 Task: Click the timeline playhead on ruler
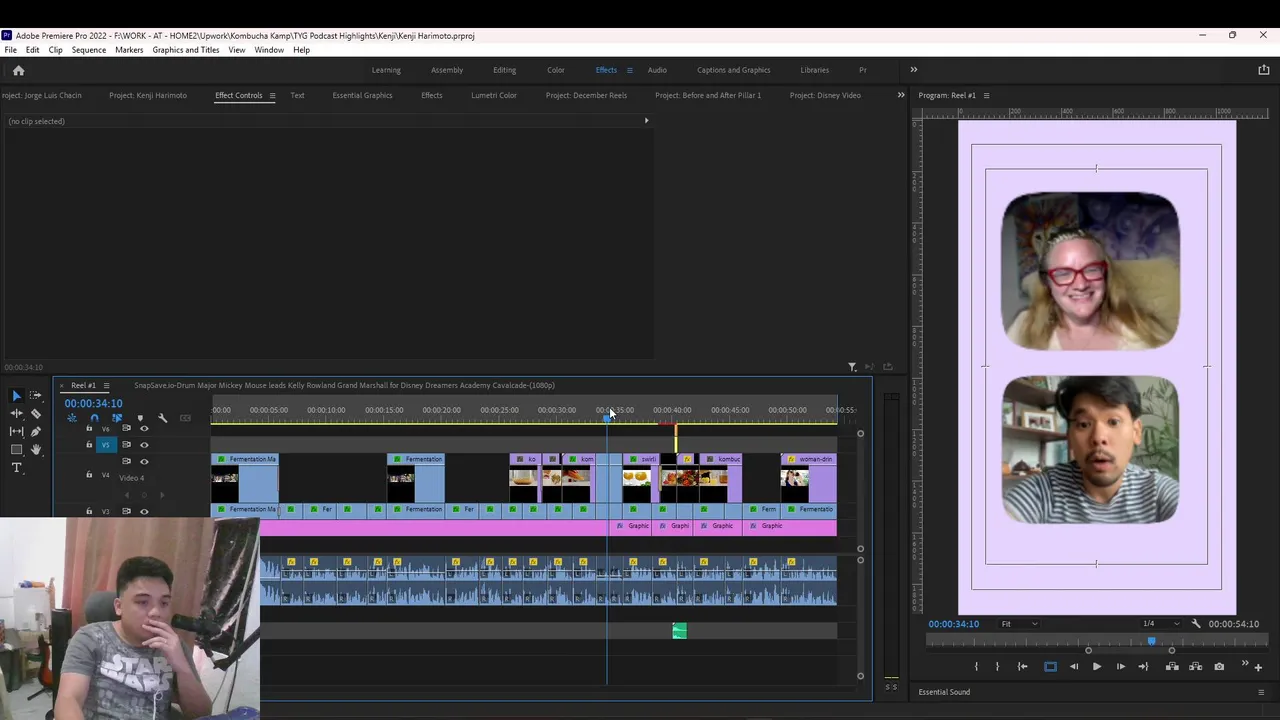[x=607, y=417]
